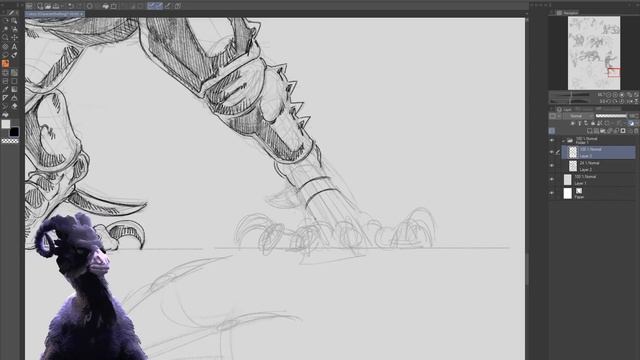Select the Paper layer row

tap(598, 193)
